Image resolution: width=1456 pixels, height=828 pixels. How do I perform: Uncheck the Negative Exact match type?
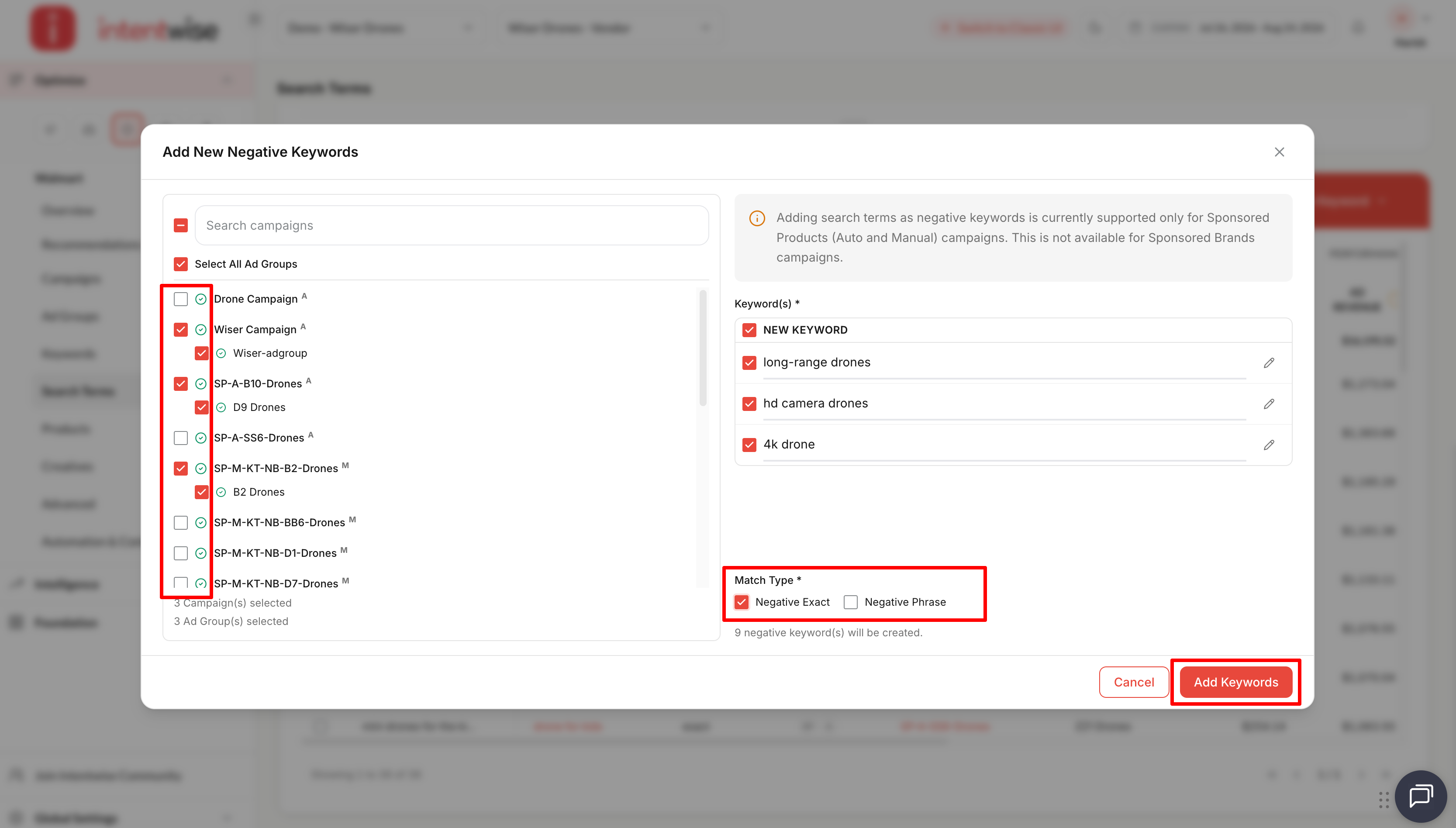[x=742, y=602]
